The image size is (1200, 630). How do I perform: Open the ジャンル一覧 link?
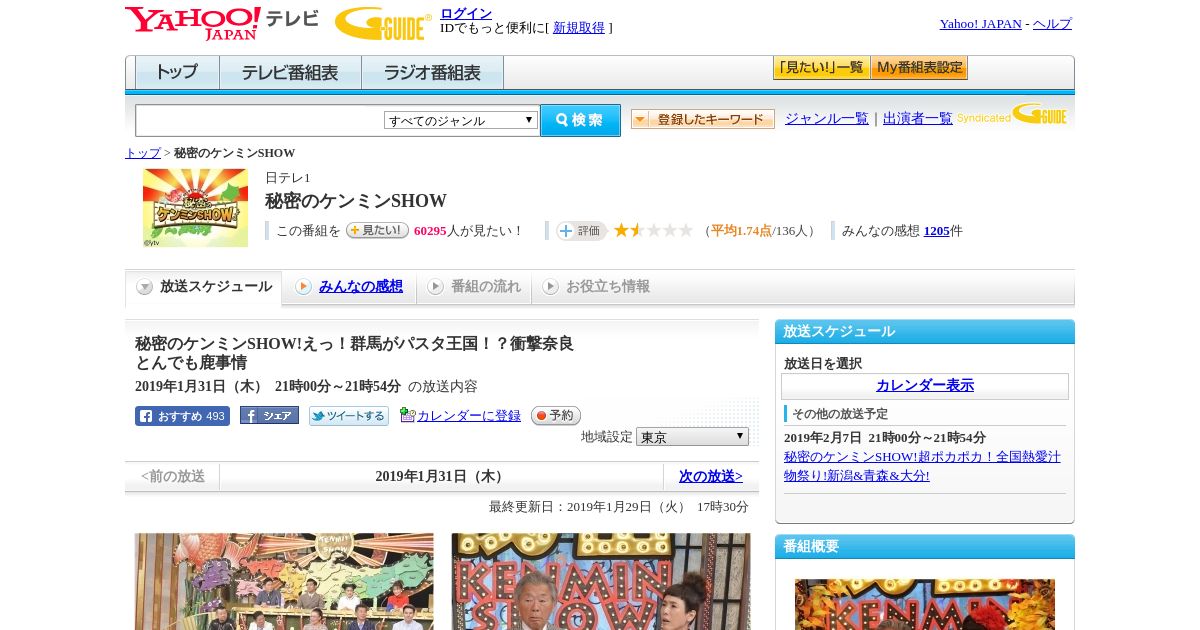(x=827, y=119)
